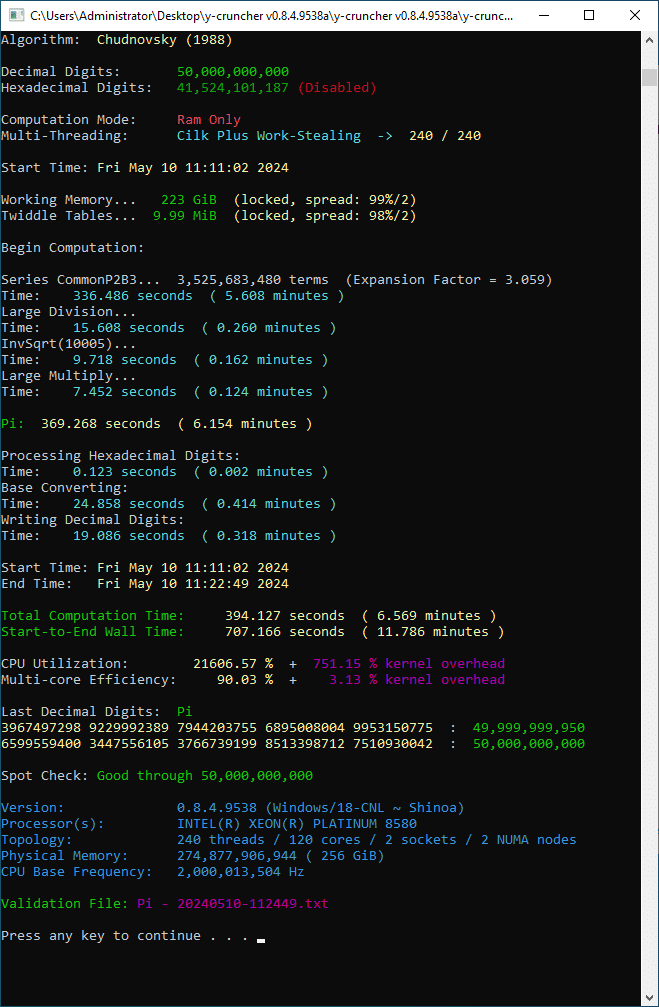Click the End Time line
Image resolution: width=659 pixels, height=1007 pixels.
pos(145,584)
